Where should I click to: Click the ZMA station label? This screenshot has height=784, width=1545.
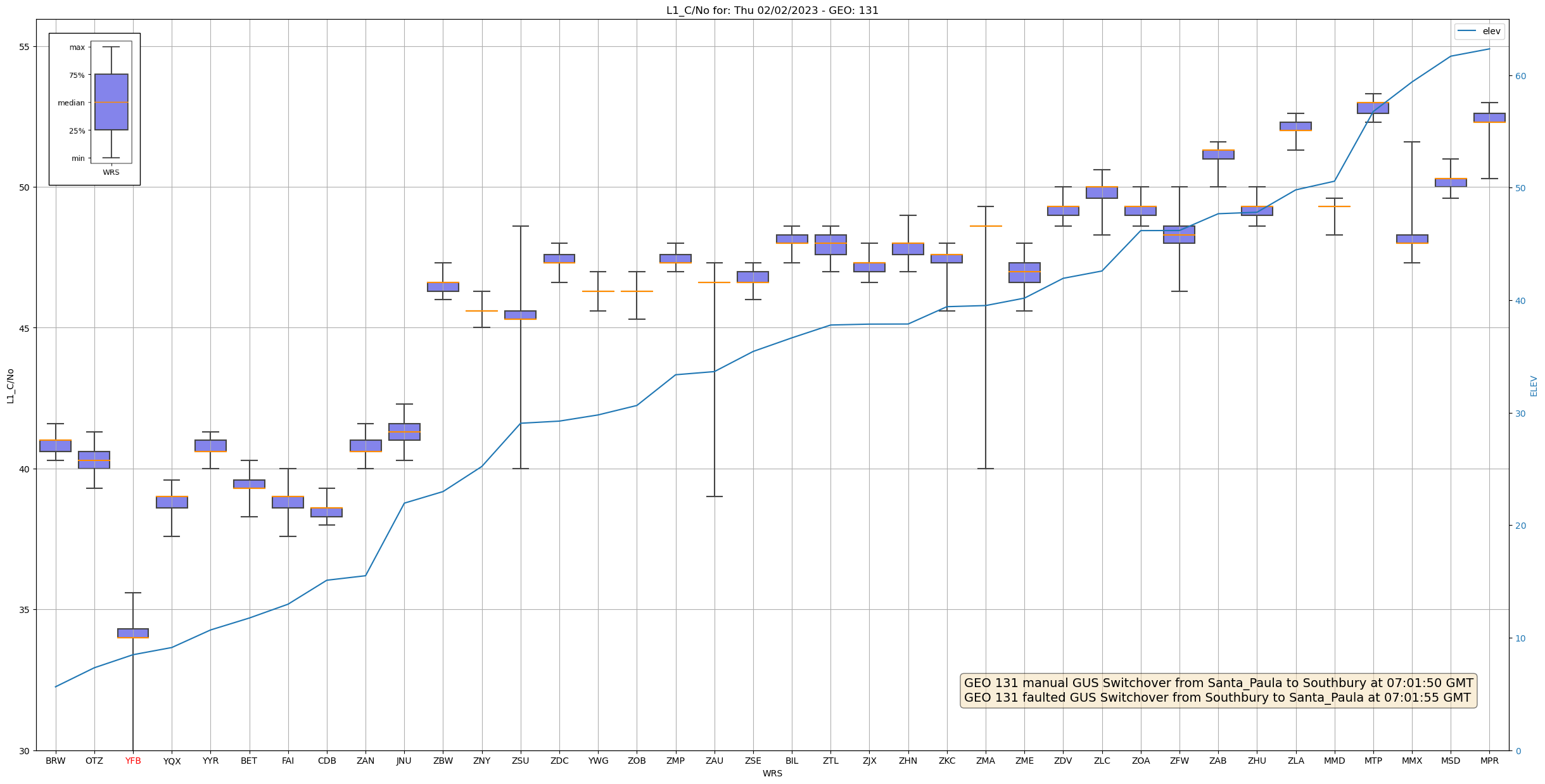click(x=986, y=761)
